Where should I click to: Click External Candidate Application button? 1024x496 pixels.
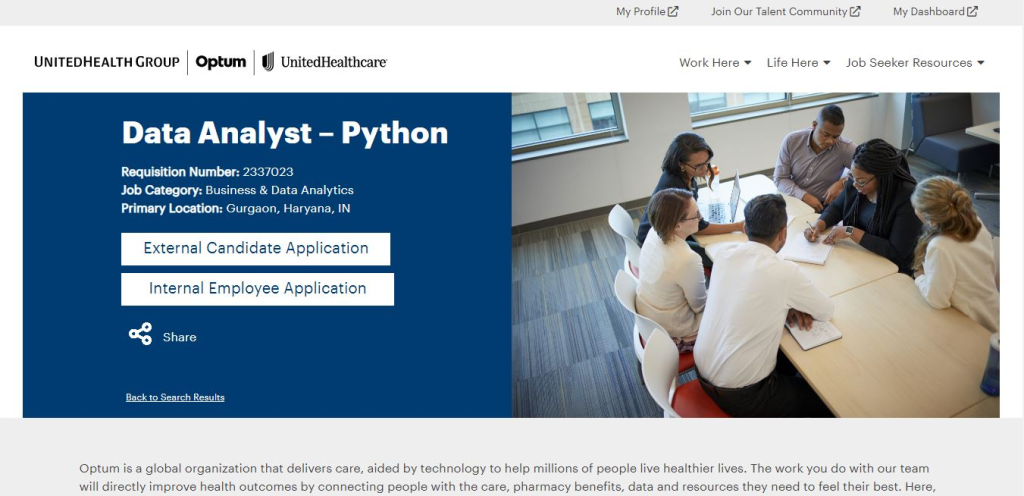(255, 249)
